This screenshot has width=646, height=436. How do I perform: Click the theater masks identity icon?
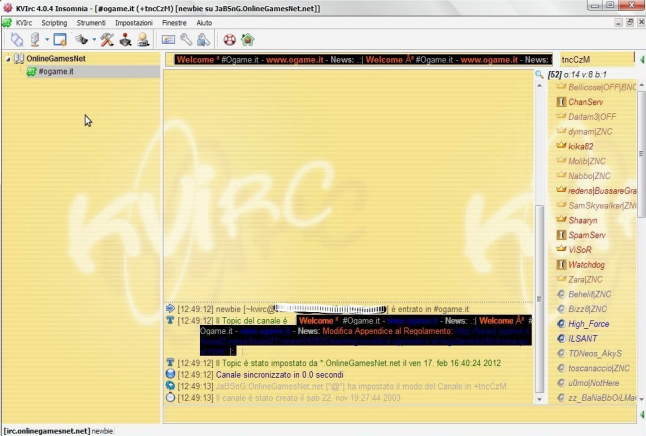82,40
